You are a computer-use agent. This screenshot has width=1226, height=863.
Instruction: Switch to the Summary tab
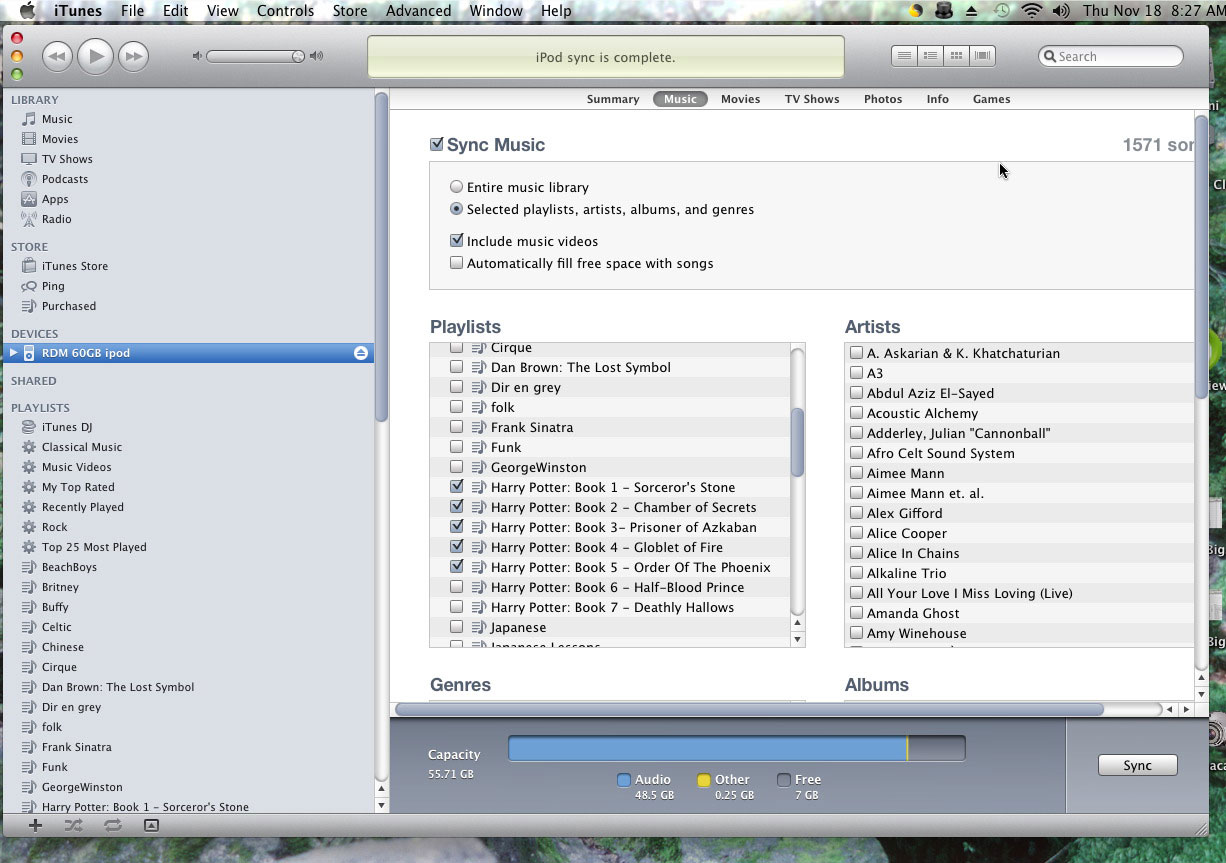613,99
